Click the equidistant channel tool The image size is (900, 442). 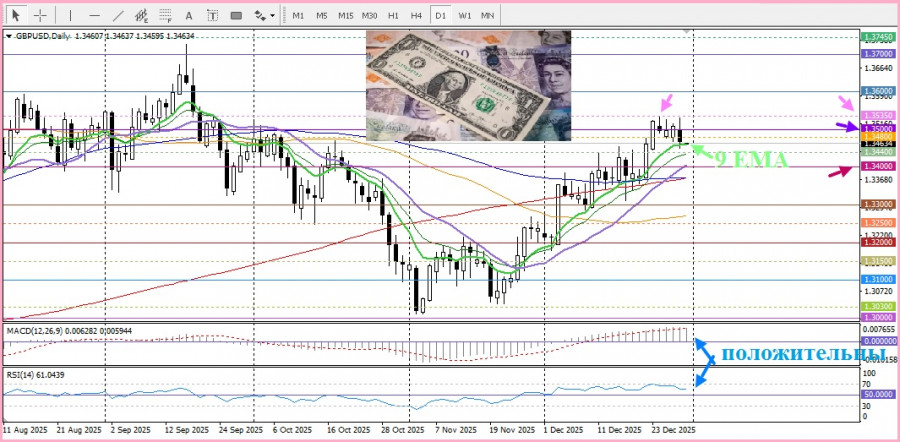click(142, 16)
